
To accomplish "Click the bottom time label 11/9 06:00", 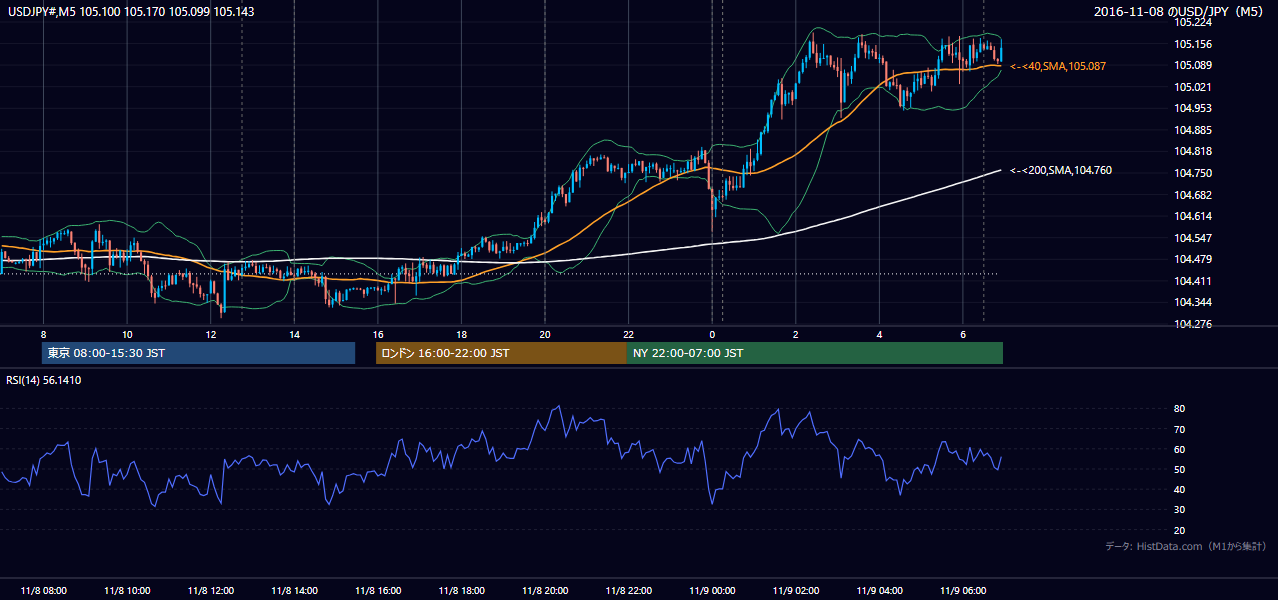I will [x=962, y=591].
